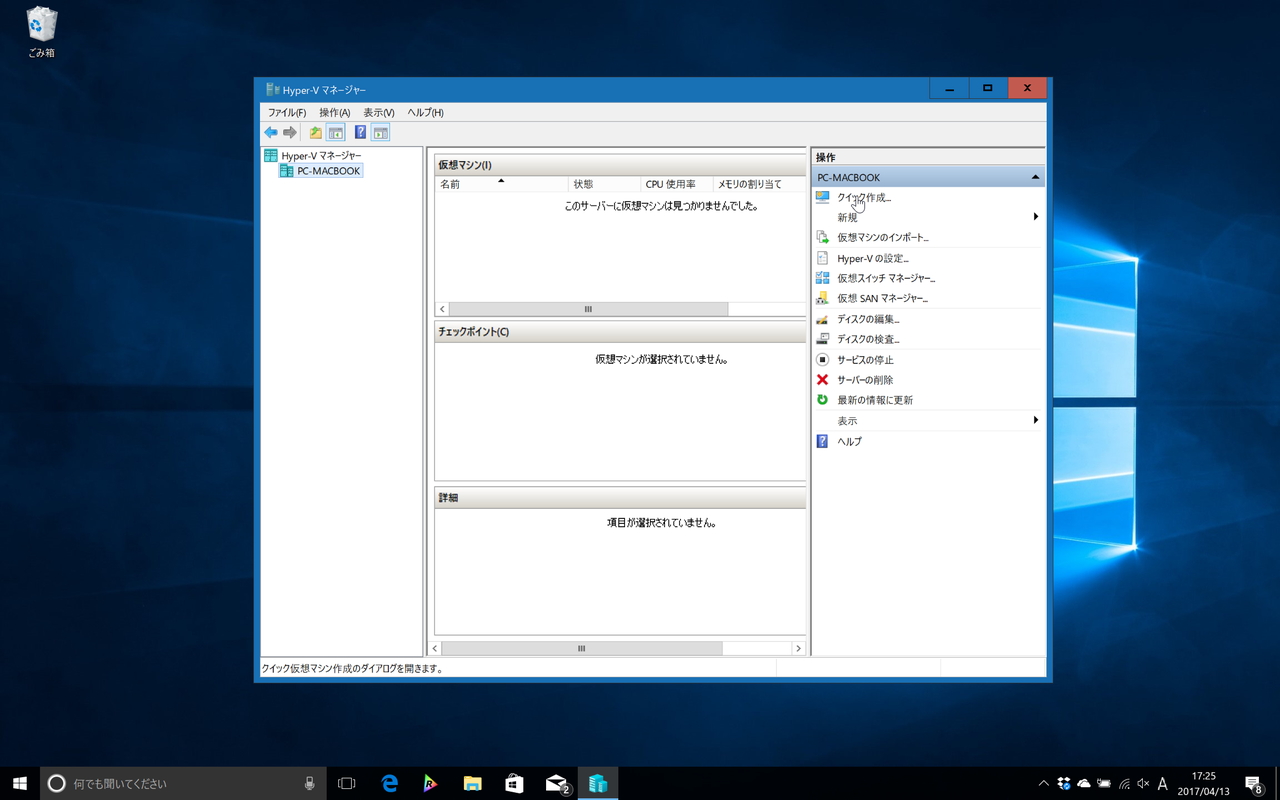Viewport: 1280px width, 800px height.
Task: Refresh with 最新の情報に更新 action
Action: 875,400
